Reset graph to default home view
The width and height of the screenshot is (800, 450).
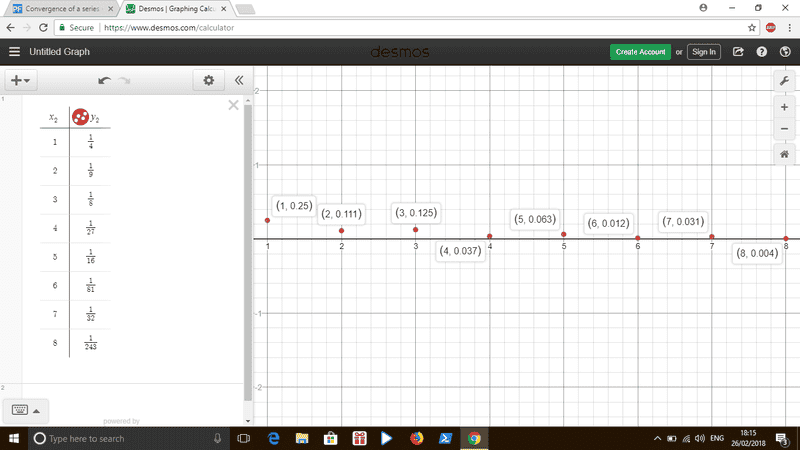click(785, 154)
